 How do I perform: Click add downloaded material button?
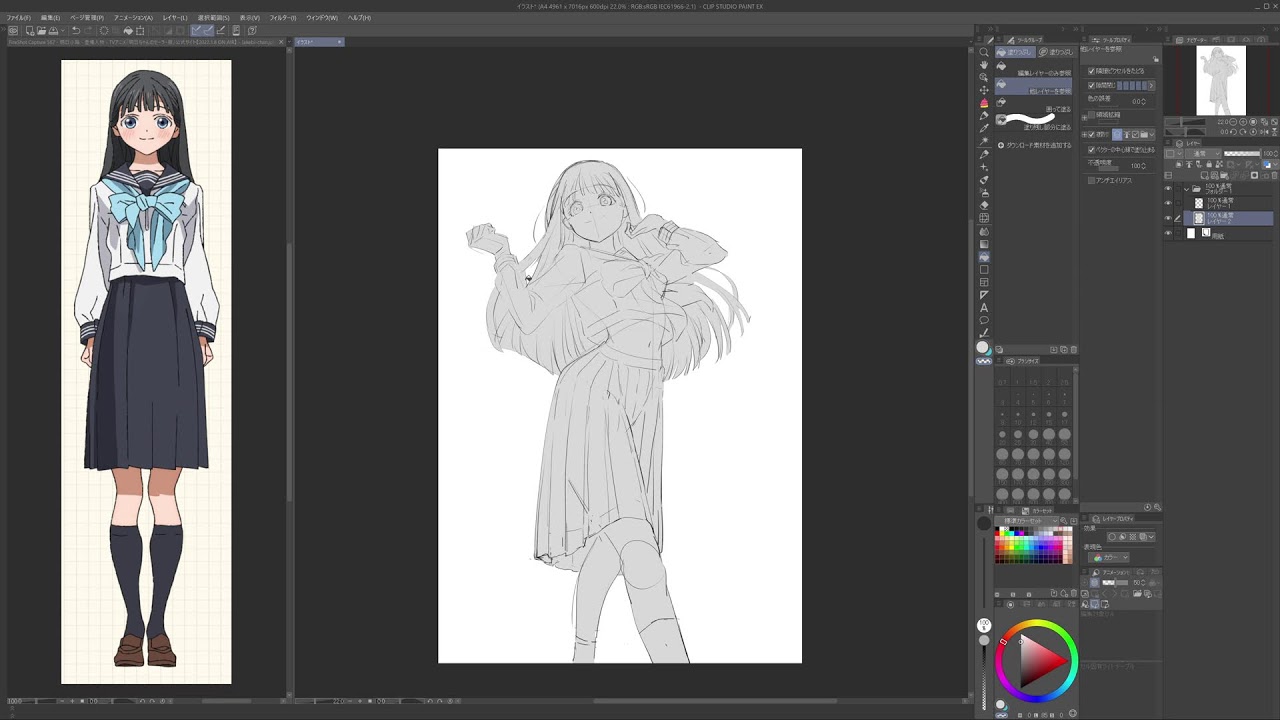pos(1033,146)
